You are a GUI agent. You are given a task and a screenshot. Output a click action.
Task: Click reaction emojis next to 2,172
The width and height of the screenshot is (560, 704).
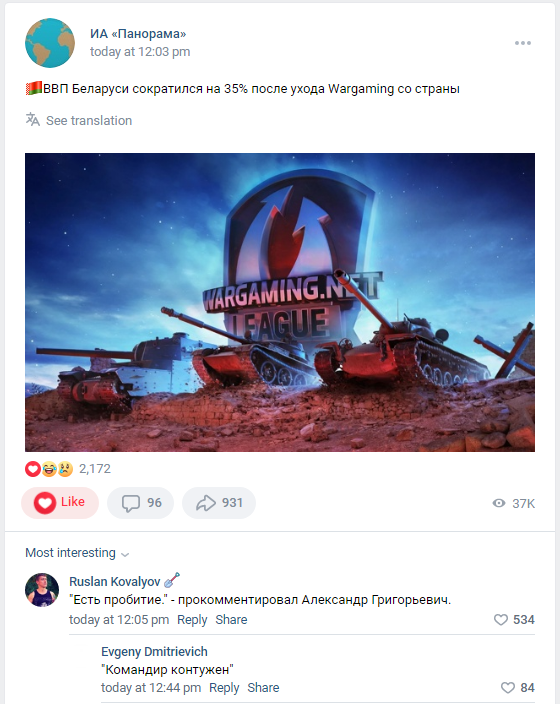tap(49, 469)
